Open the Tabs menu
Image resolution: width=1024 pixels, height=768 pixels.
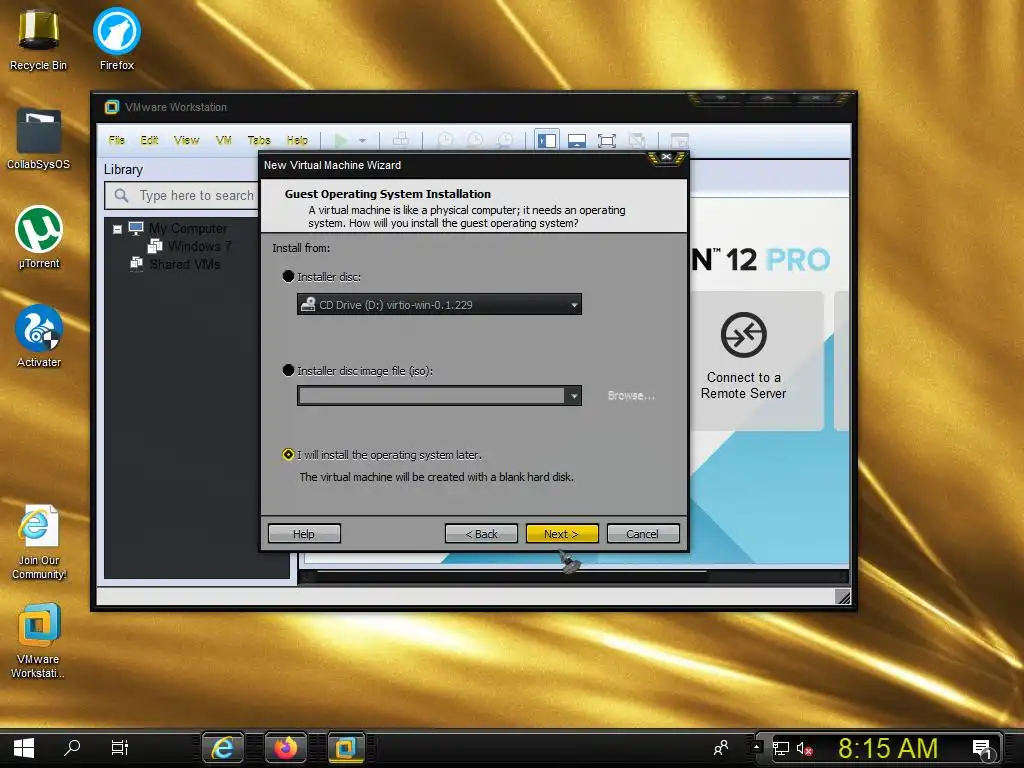pos(259,140)
